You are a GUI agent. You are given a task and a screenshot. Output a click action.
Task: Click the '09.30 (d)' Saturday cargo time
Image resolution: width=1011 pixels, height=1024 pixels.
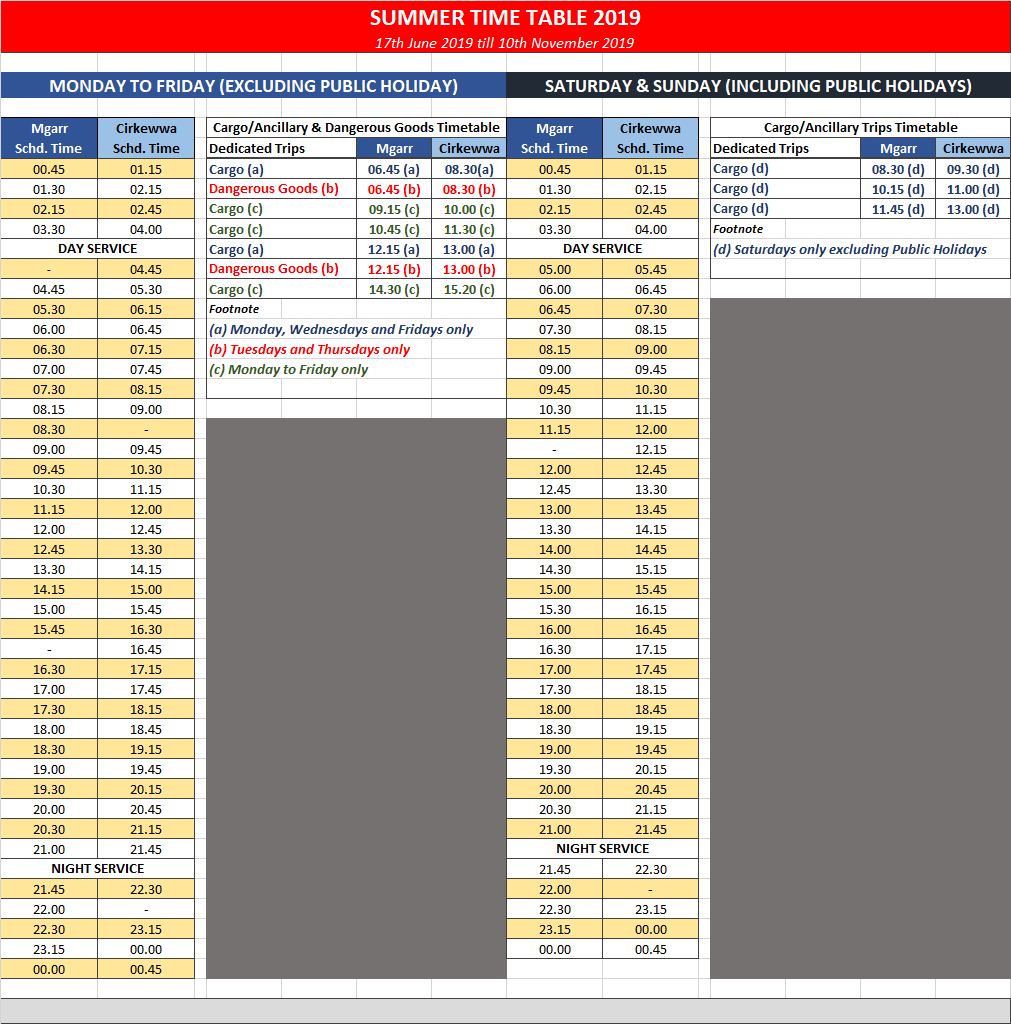[x=973, y=170]
